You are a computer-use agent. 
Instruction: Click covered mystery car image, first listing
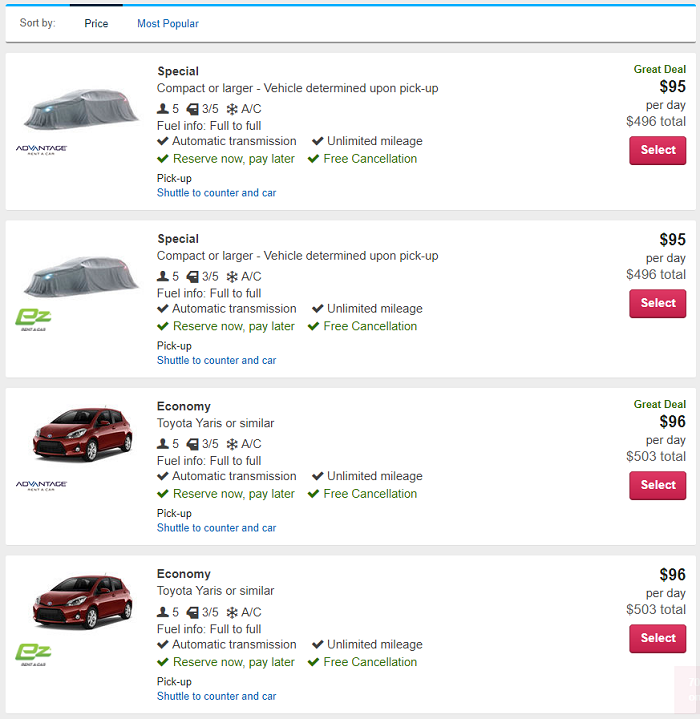pyautogui.click(x=81, y=109)
